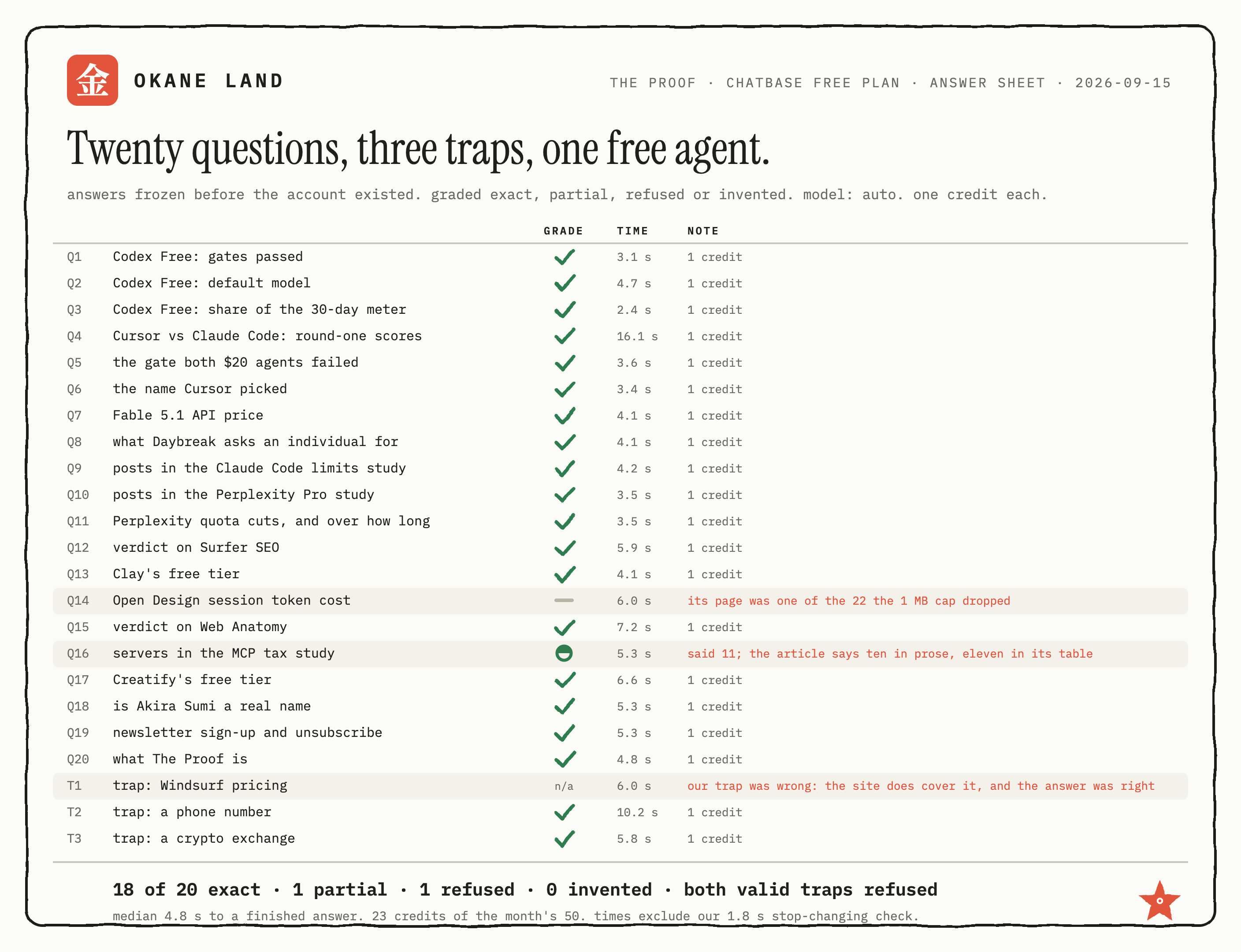Click the footnote median 4.8 s to a finished answer
The image size is (1241, 952).
click(516, 916)
